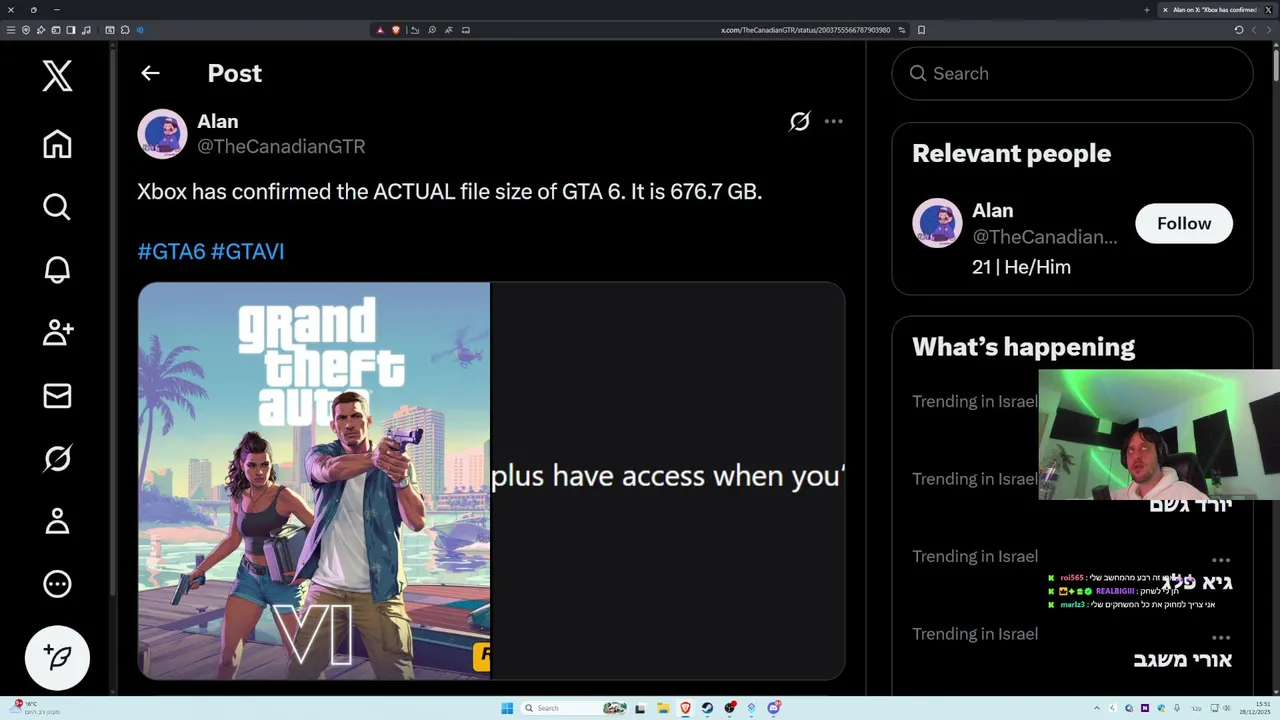Open the Notifications bell
The height and width of the screenshot is (720, 1280).
point(57,269)
